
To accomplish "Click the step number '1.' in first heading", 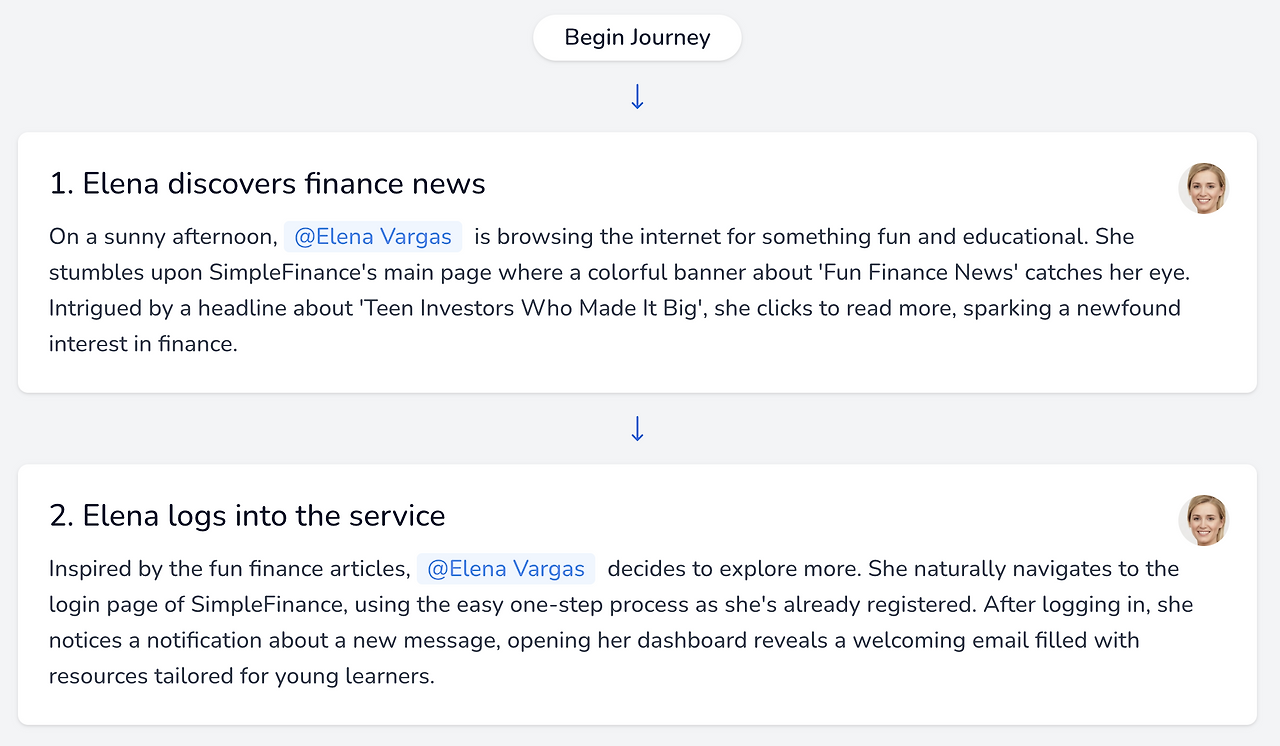I will pyautogui.click(x=62, y=184).
